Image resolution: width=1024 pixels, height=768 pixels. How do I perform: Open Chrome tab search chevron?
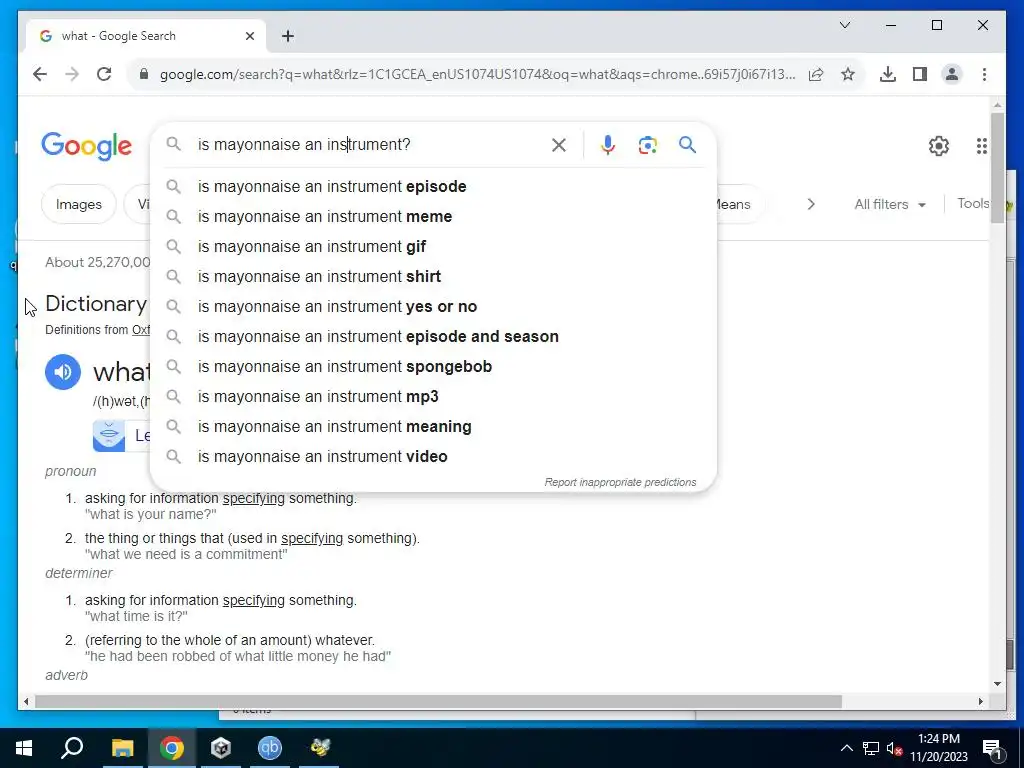tap(844, 25)
